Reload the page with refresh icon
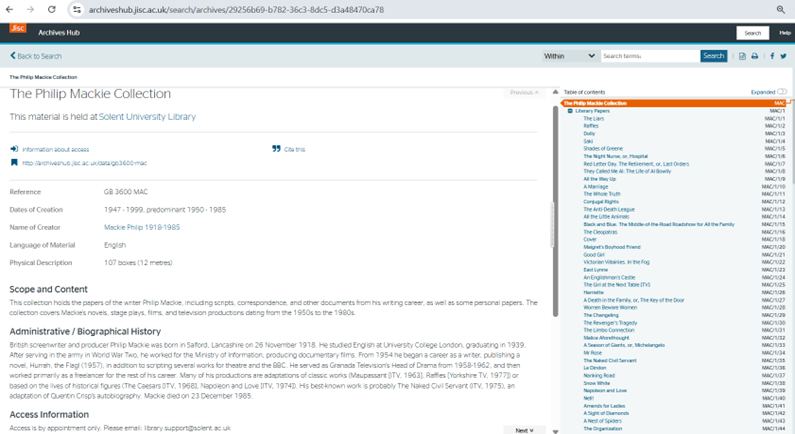Viewport: 795px width, 434px height. (52, 10)
